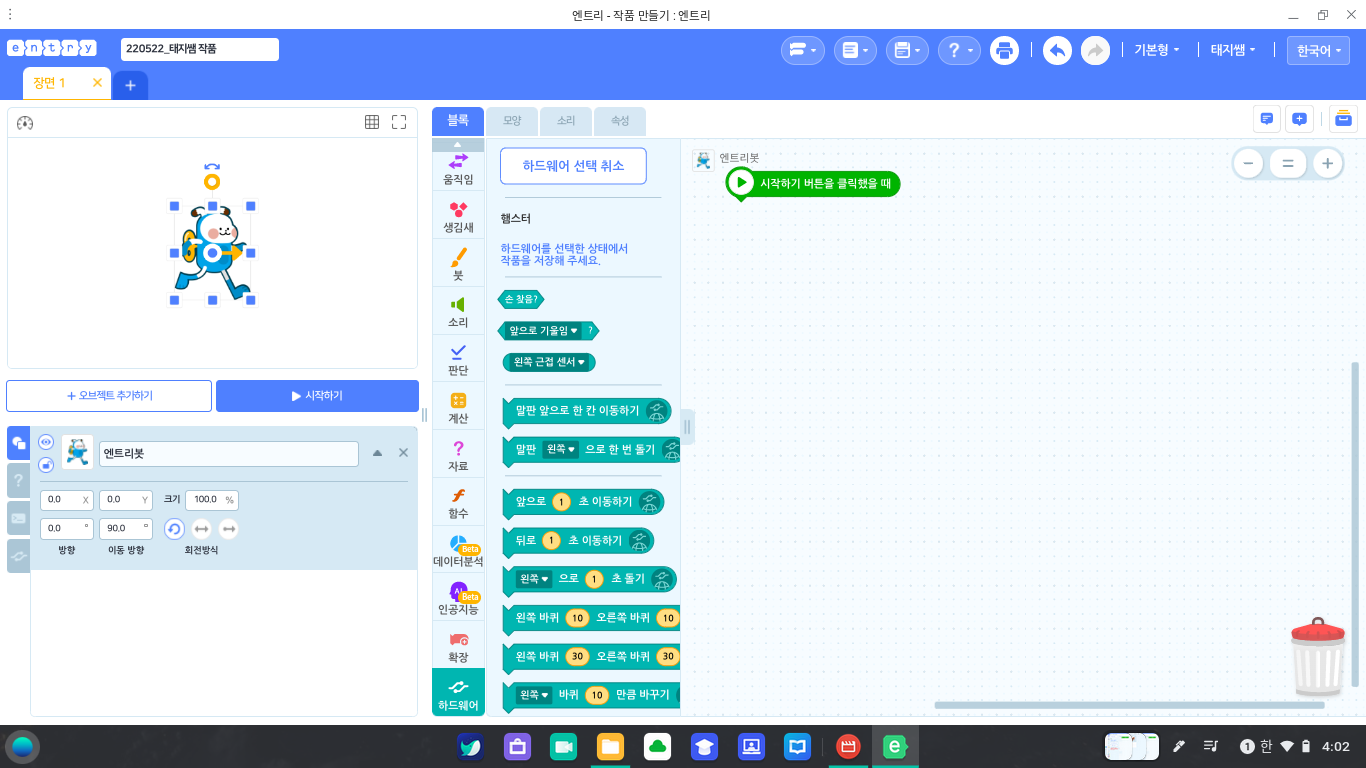Open the 태지쌤 account dropdown
The height and width of the screenshot is (768, 1366).
click(x=1233, y=50)
